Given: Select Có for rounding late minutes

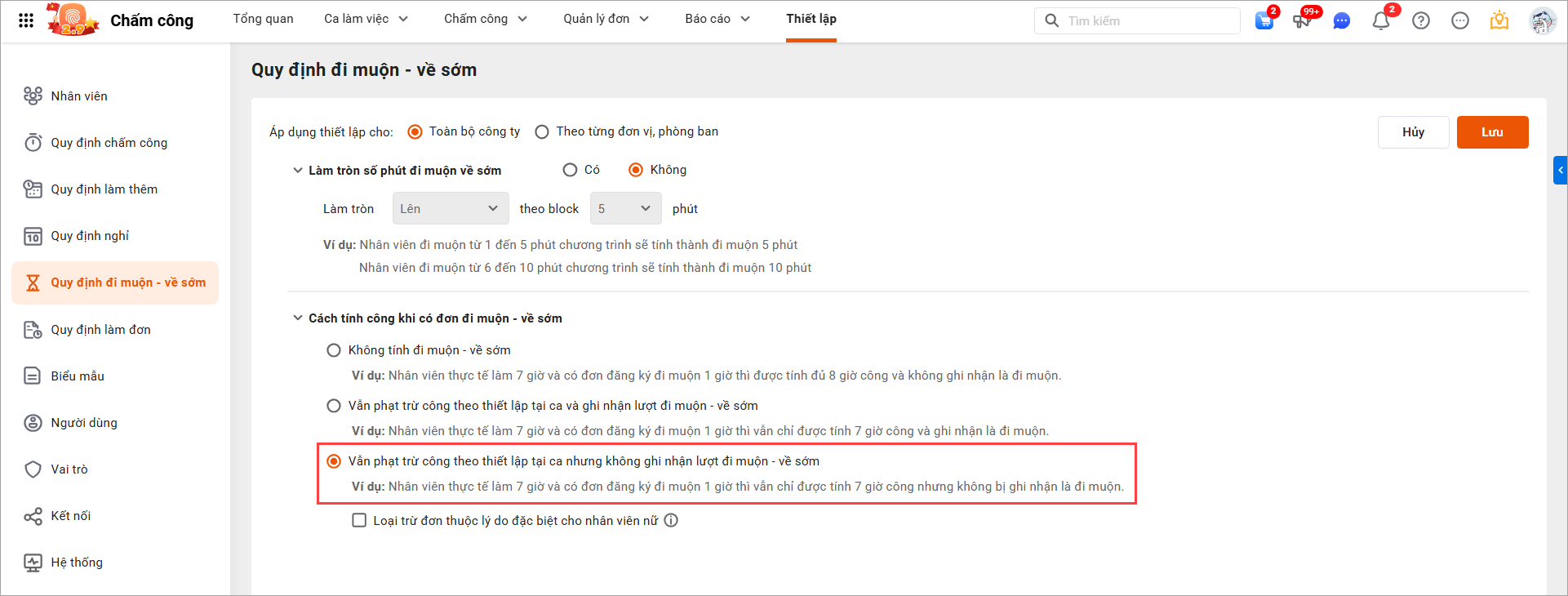Looking at the screenshot, I should [x=570, y=170].
